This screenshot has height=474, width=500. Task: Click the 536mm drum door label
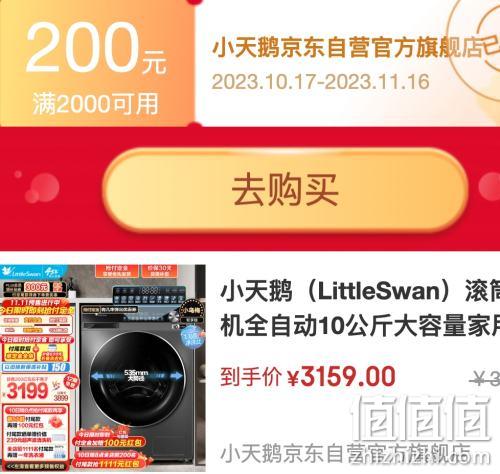tap(136, 375)
